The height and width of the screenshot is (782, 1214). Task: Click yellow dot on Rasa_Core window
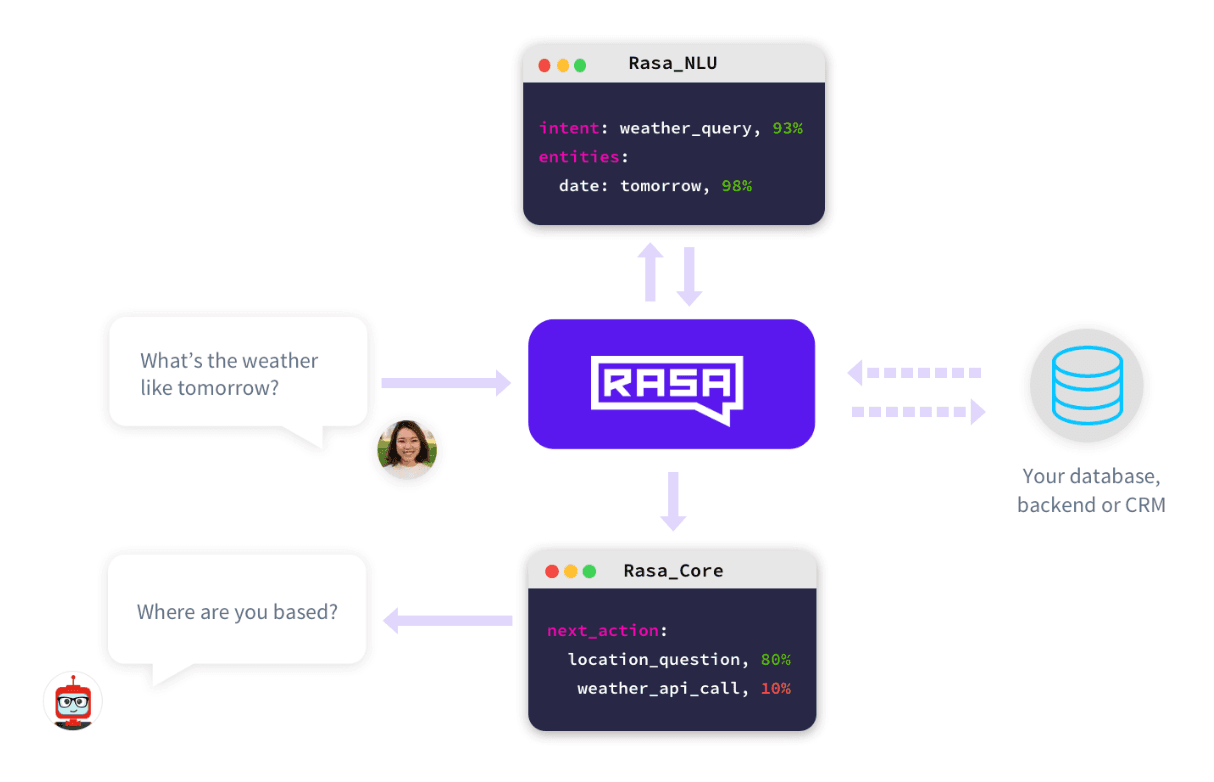coord(571,571)
